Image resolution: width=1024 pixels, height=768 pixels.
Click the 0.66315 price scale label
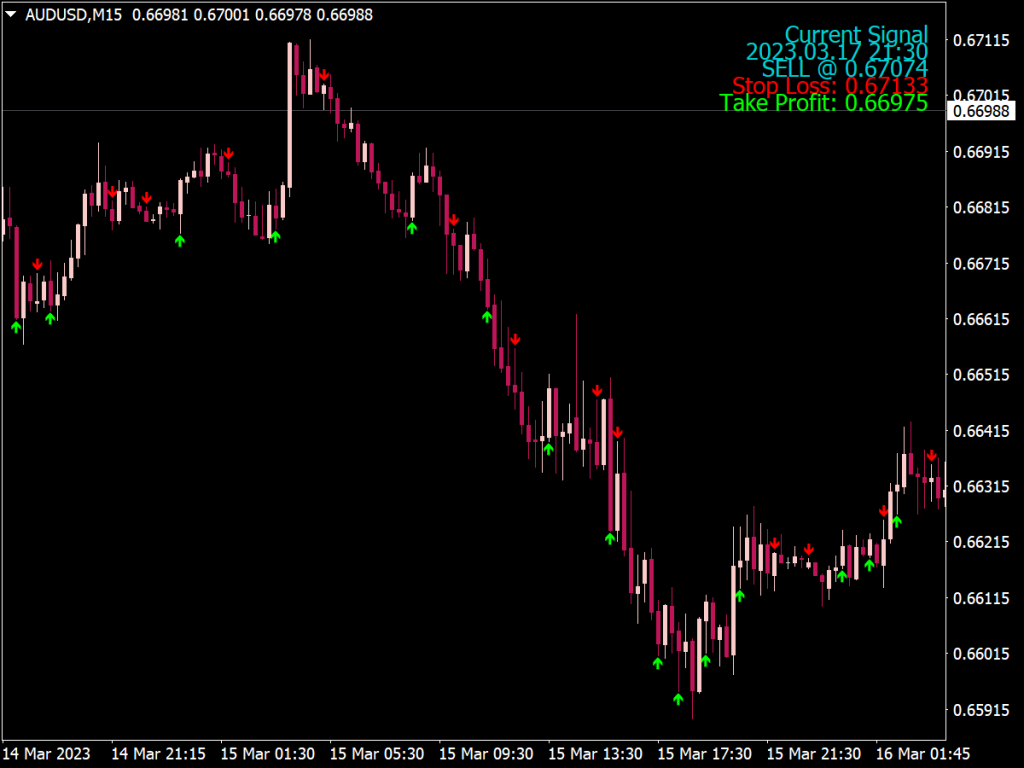pos(981,487)
